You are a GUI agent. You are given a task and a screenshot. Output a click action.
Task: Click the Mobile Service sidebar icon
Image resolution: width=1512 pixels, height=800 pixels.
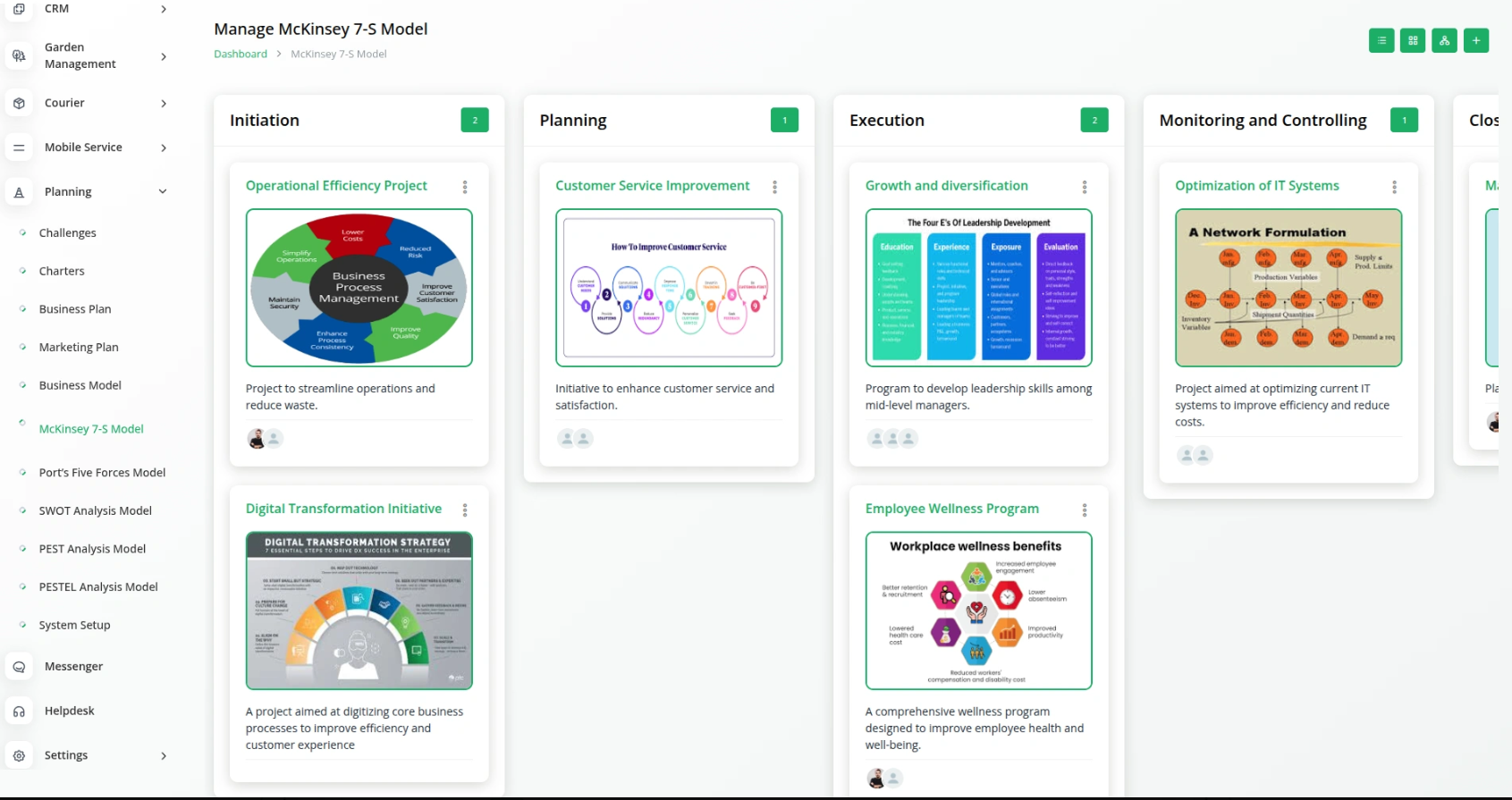[x=19, y=147]
